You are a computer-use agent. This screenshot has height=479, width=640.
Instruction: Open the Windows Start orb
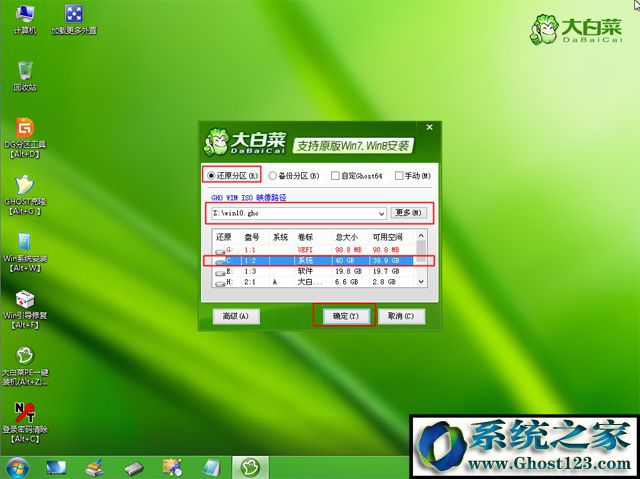16,468
